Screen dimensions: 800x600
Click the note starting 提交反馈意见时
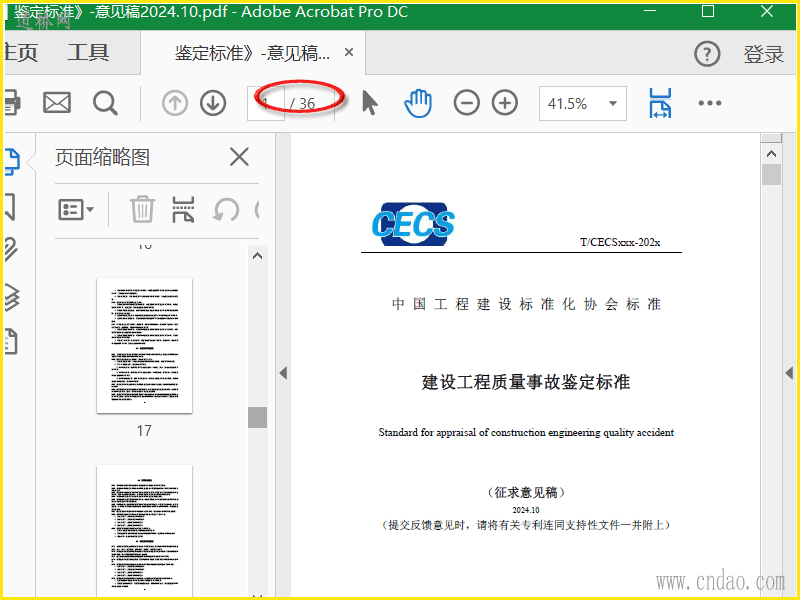(x=526, y=525)
